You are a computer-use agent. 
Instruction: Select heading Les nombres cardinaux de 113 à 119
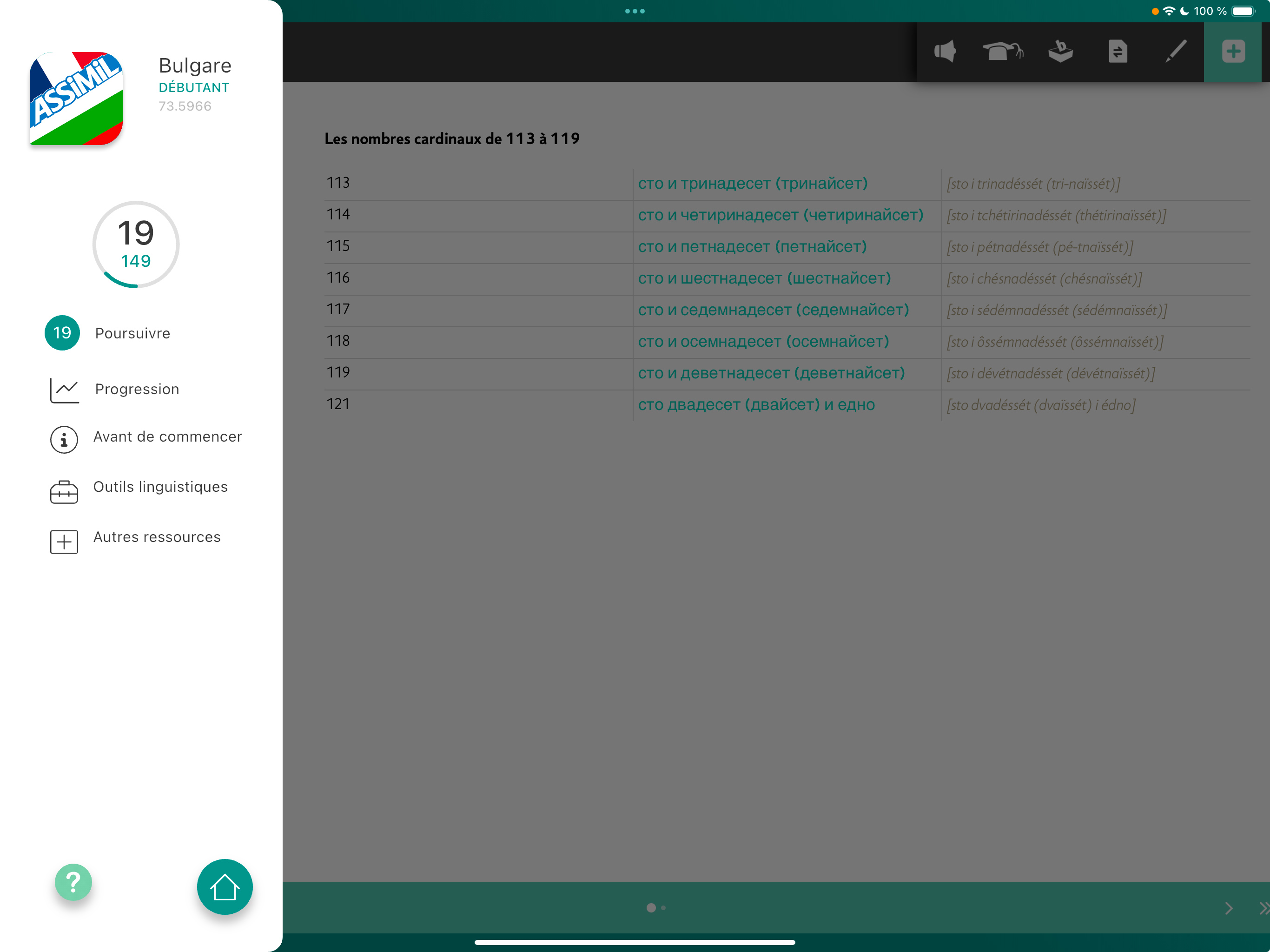tap(452, 139)
